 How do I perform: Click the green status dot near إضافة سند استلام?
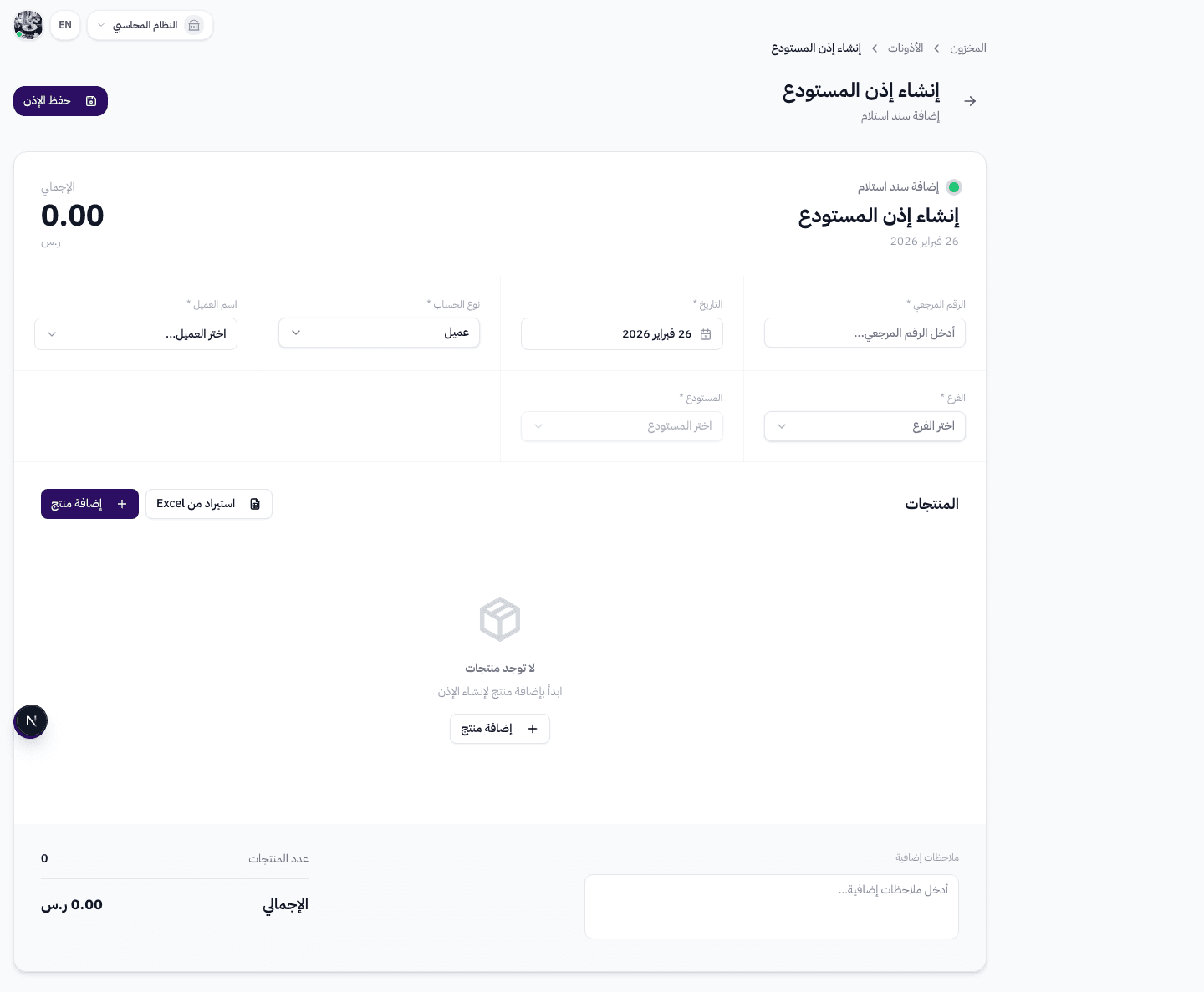click(x=954, y=187)
